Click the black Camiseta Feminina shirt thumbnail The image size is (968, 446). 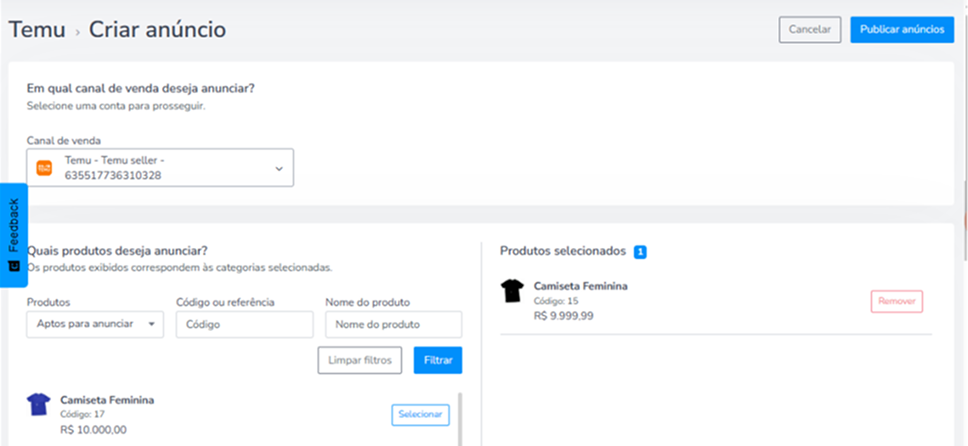(x=512, y=290)
